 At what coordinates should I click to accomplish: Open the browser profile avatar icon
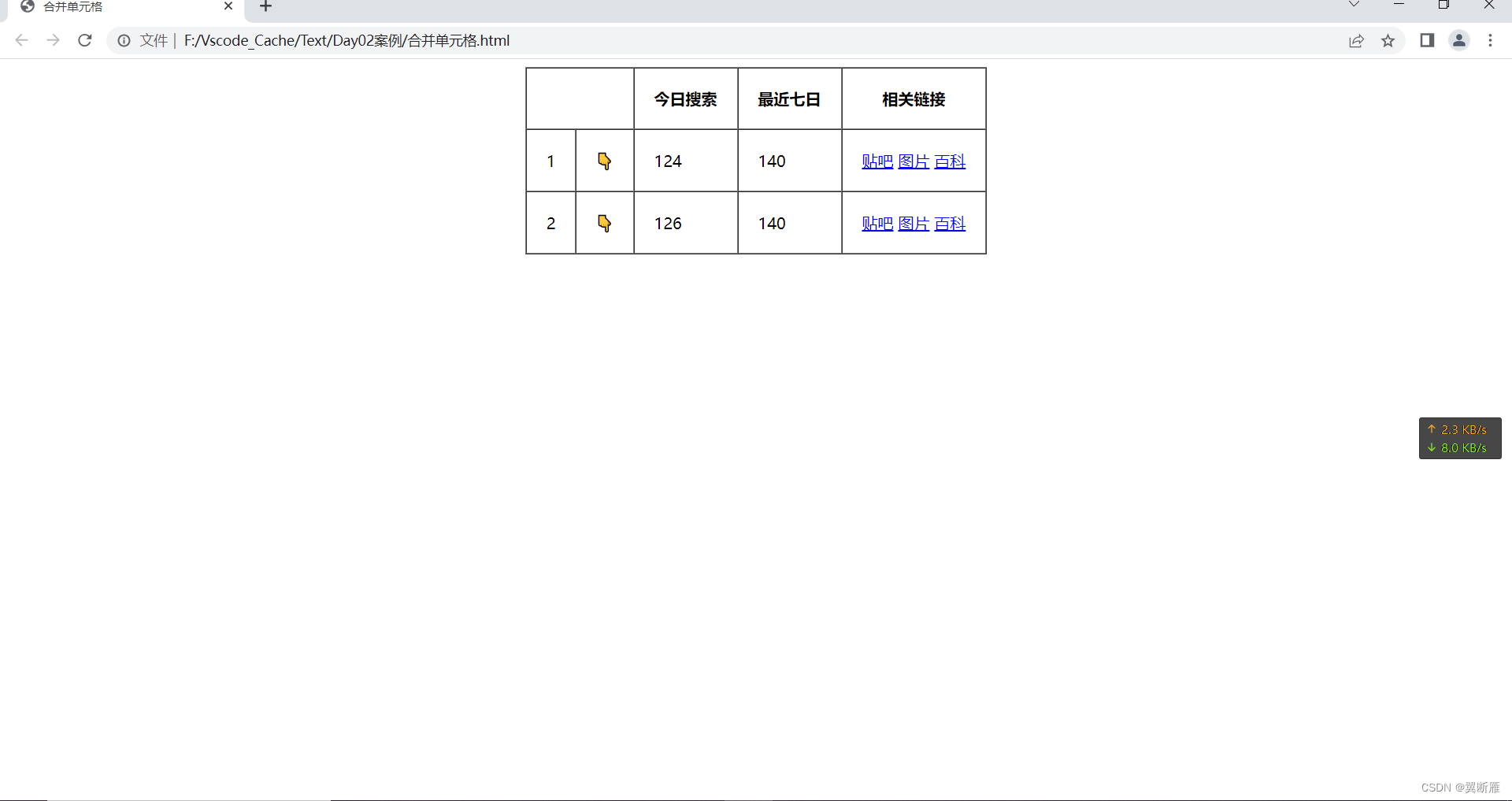coord(1459,40)
